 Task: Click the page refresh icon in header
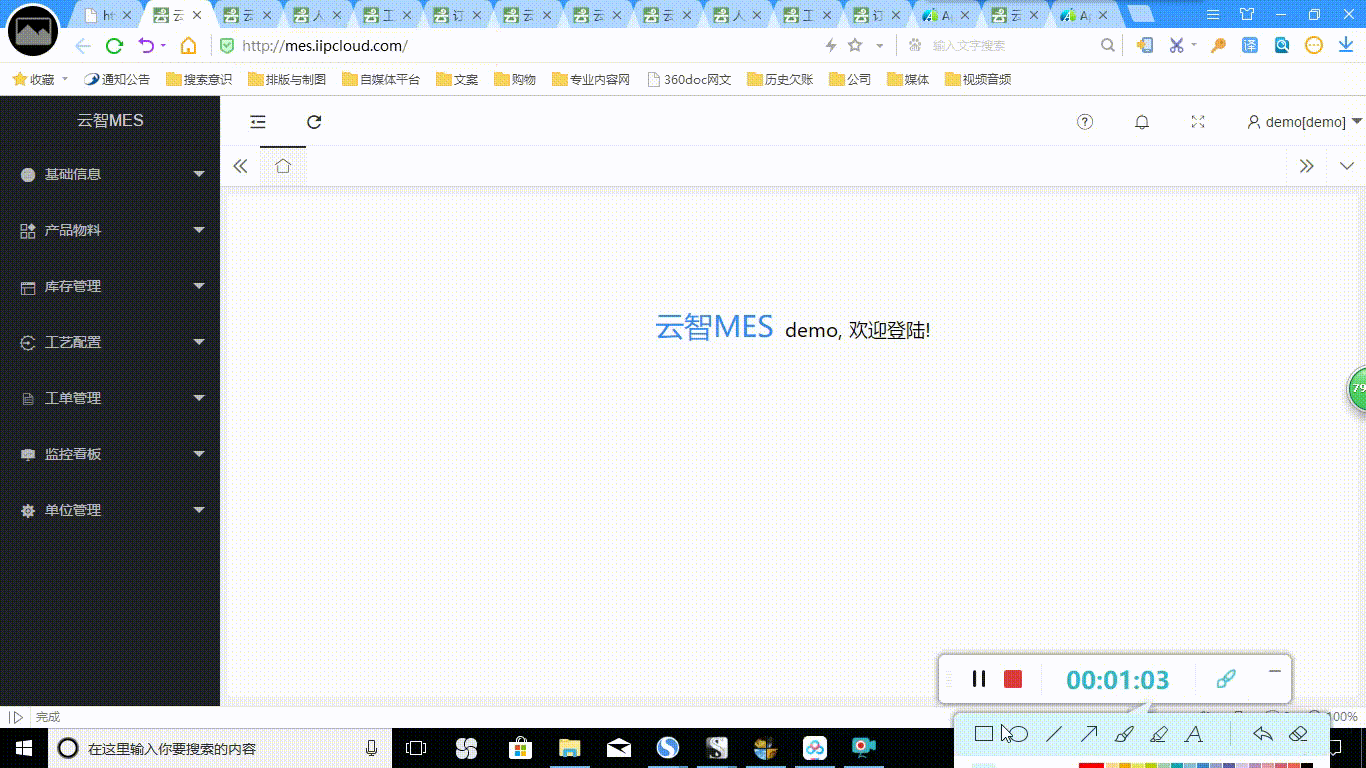click(x=314, y=122)
